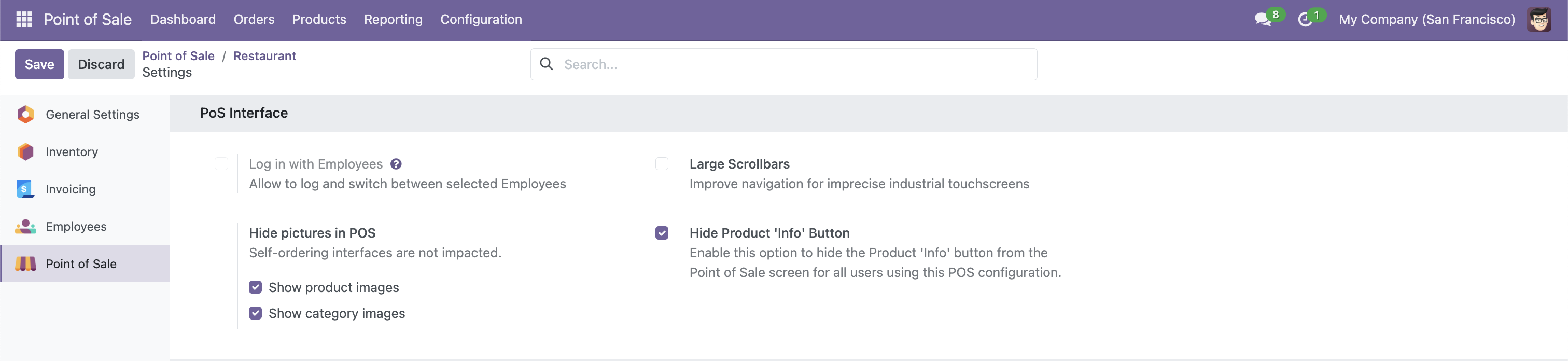The height and width of the screenshot is (361, 1568).
Task: Select Point of Sale settings tab
Action: pyautogui.click(x=85, y=263)
